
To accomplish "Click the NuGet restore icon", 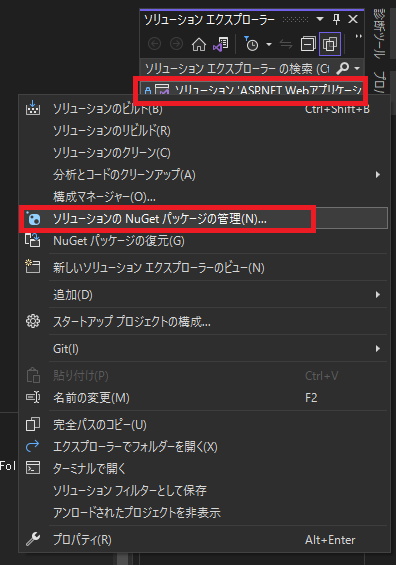I will point(33,240).
